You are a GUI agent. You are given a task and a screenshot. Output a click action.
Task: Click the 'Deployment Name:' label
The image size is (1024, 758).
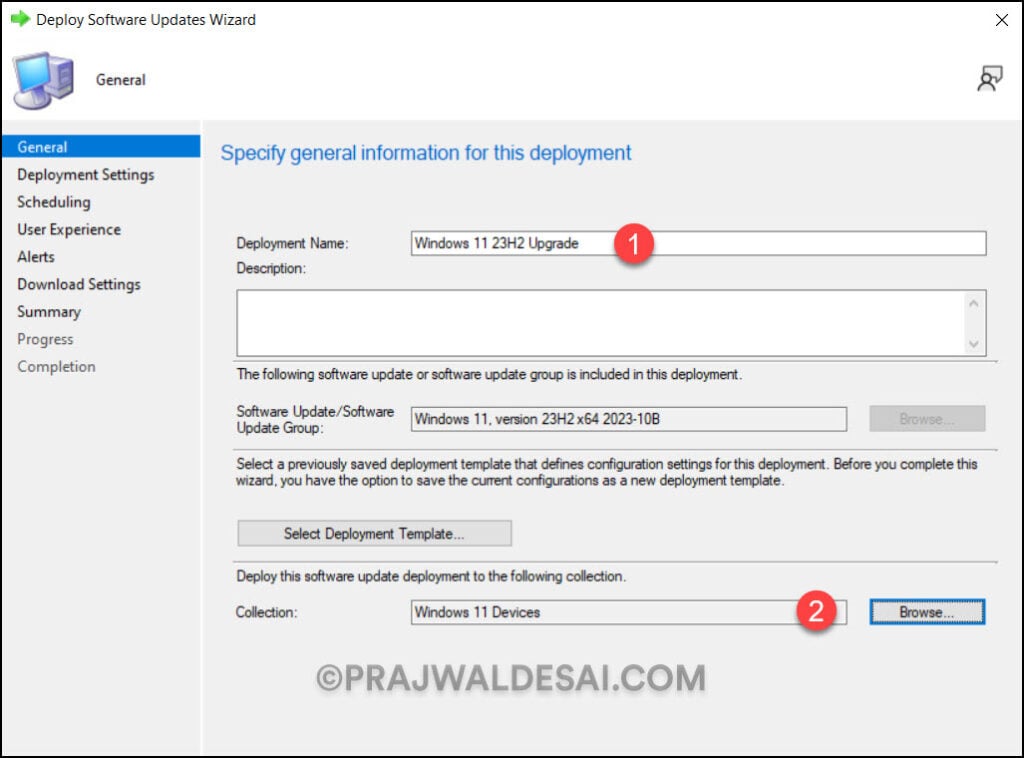click(292, 243)
